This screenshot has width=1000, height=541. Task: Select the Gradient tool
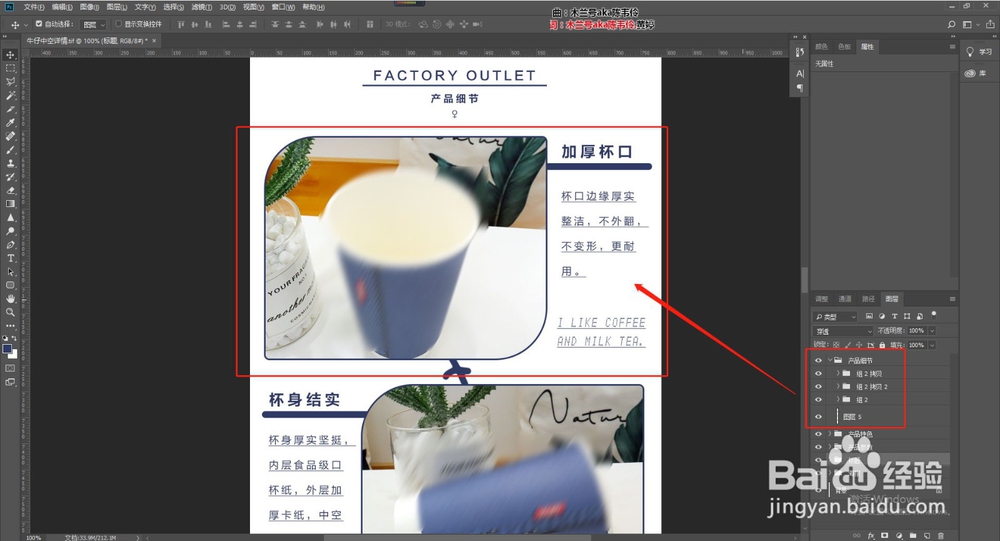click(11, 204)
